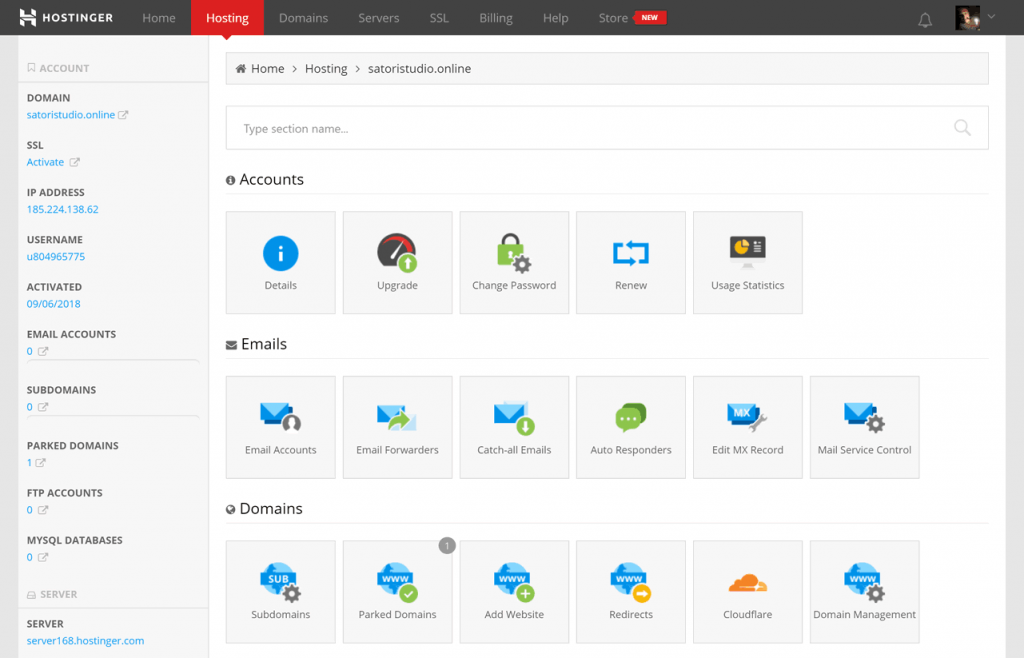Viewport: 1024px width, 658px height.
Task: Open Usage Statistics tile
Action: tap(747, 262)
